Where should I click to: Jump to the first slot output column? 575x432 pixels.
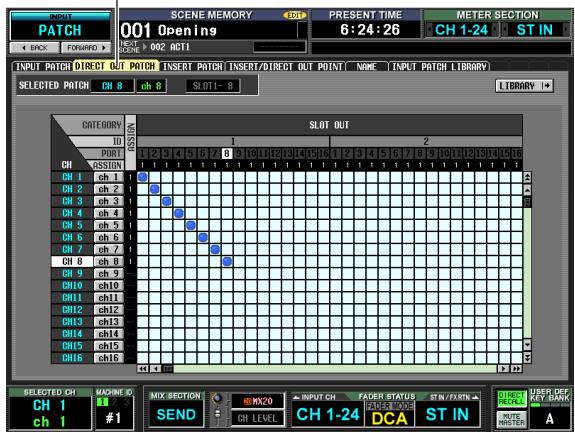[x=143, y=369]
